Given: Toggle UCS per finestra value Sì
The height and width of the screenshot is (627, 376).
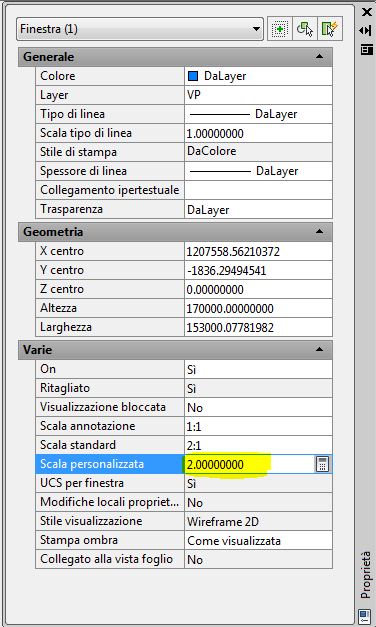Looking at the screenshot, I should coord(258,483).
